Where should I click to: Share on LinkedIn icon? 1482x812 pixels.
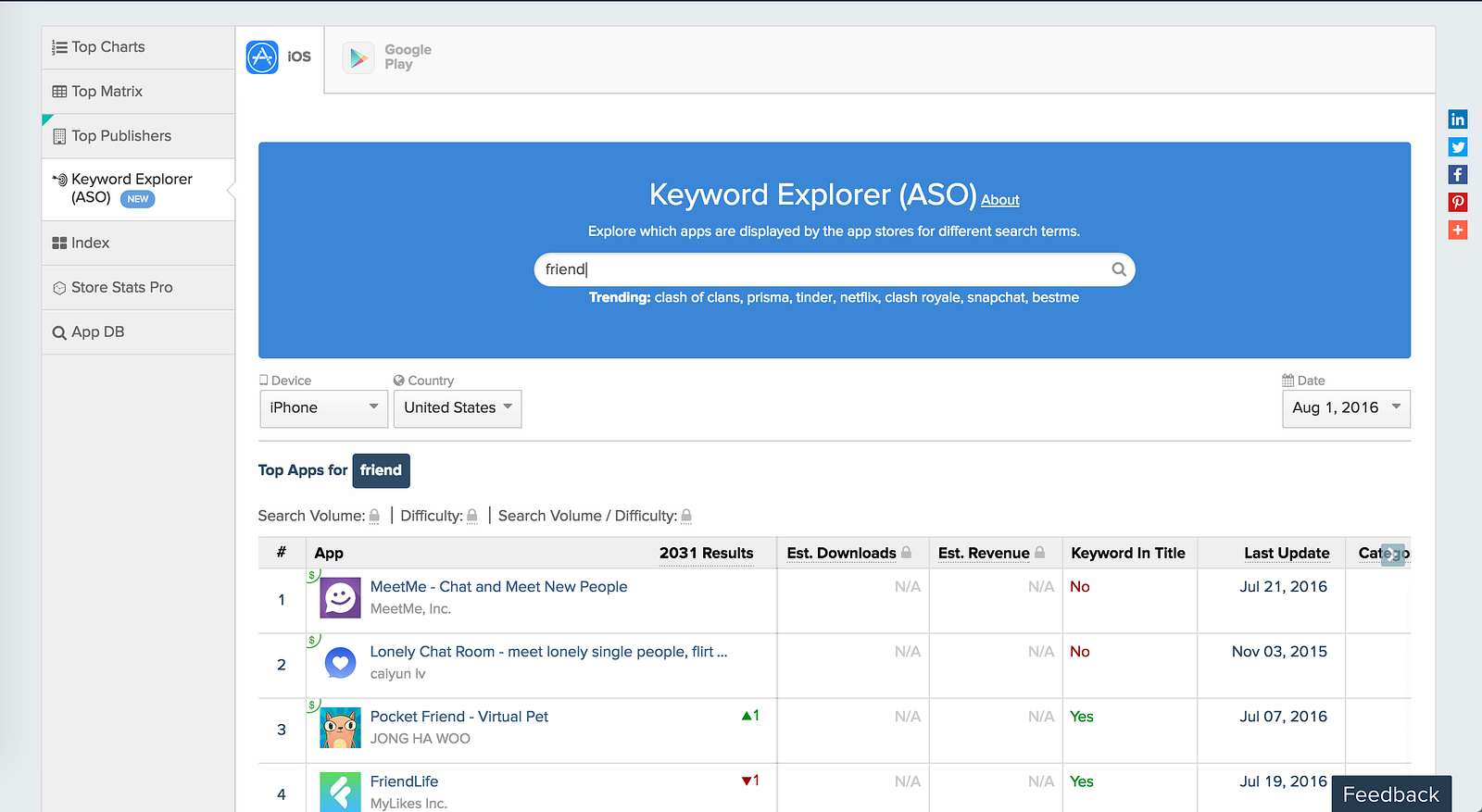click(x=1458, y=119)
